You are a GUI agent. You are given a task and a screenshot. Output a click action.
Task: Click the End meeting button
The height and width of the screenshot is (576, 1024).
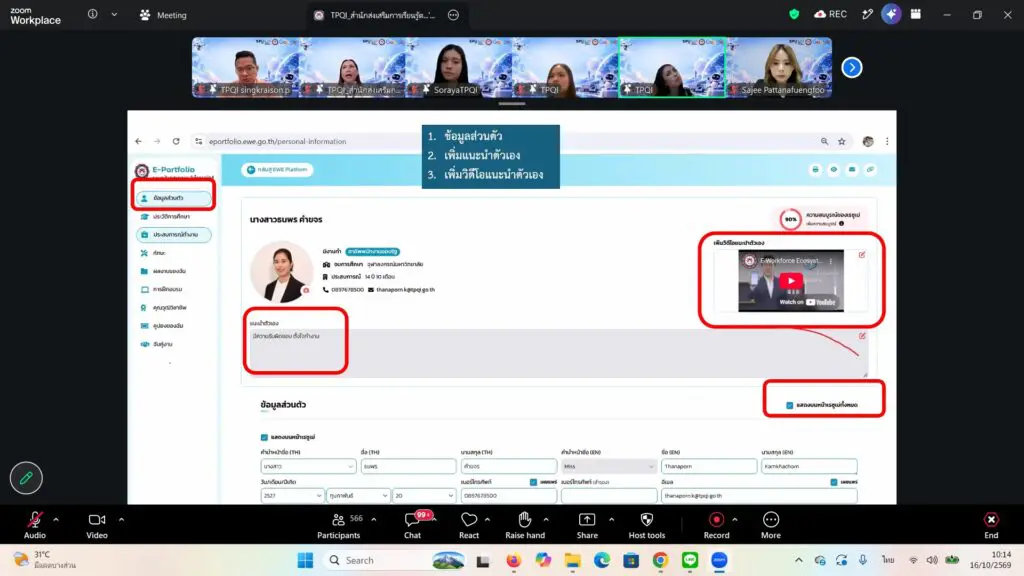[991, 525]
